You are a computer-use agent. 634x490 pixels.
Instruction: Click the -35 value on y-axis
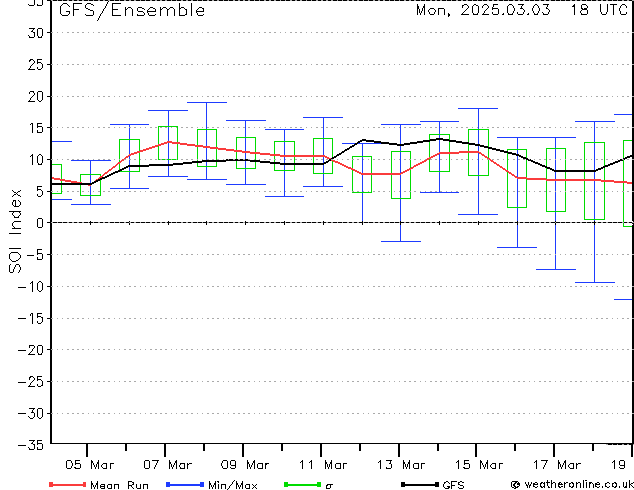point(31,445)
